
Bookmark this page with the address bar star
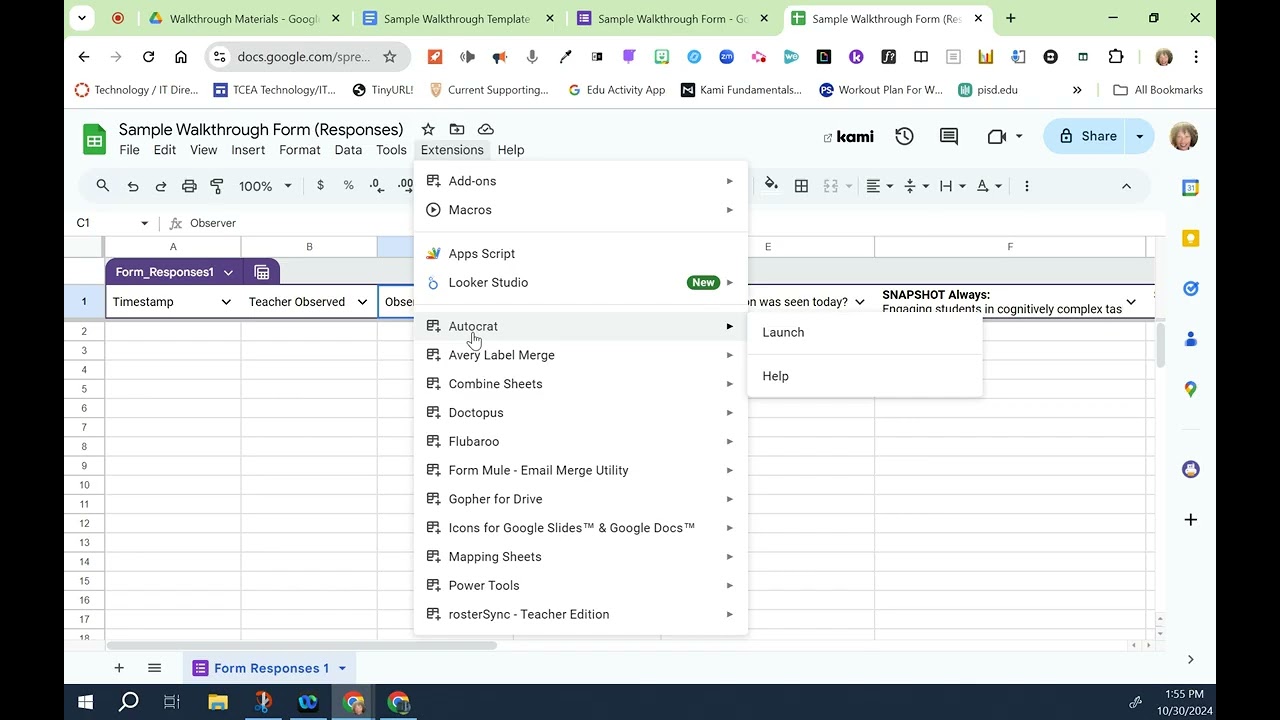[x=390, y=57]
